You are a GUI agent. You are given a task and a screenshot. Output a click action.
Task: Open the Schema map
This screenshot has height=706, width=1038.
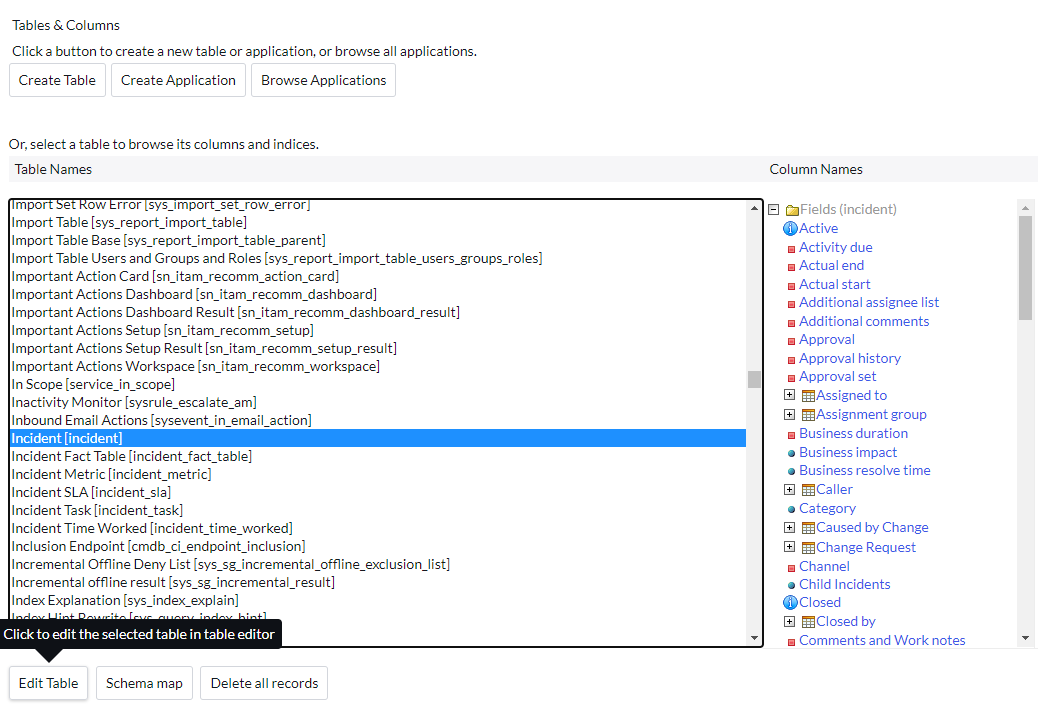[144, 683]
